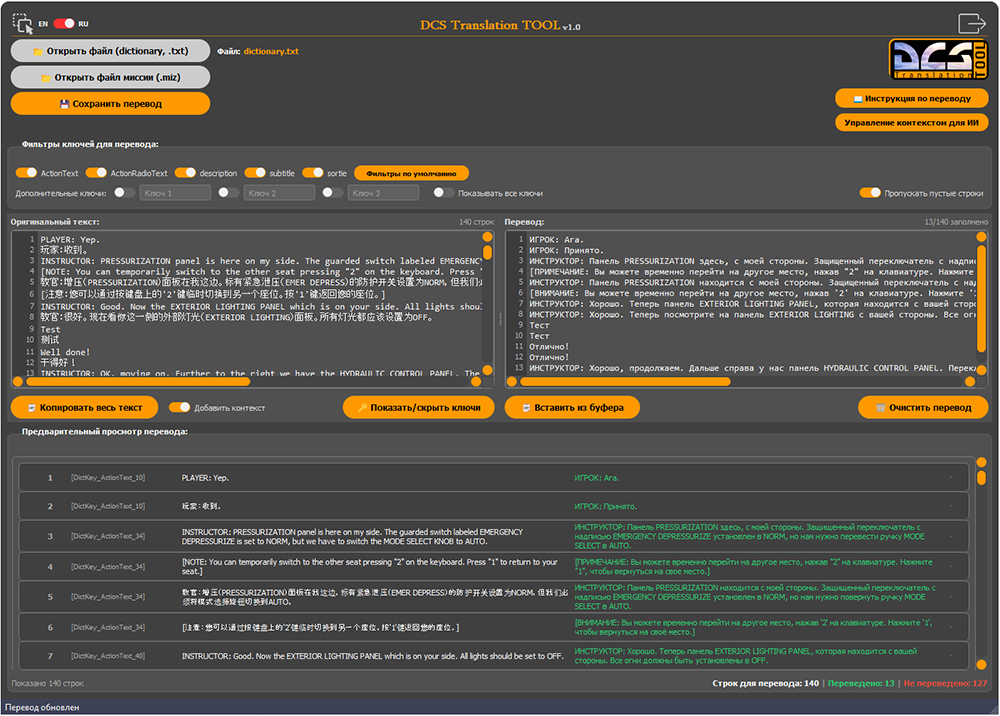Toggle the subtitle key filter
The height and width of the screenshot is (716, 1000).
click(x=254, y=171)
